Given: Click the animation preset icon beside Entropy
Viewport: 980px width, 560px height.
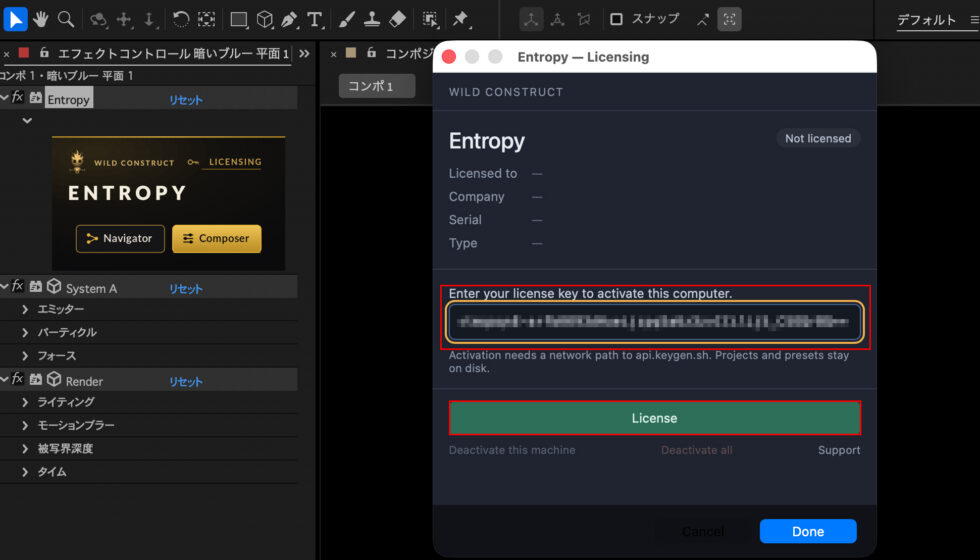Looking at the screenshot, I should coord(36,98).
